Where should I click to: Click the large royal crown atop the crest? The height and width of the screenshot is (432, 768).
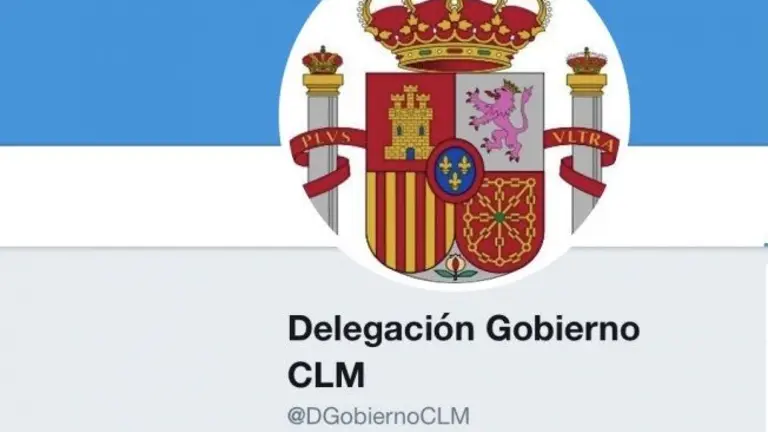coord(454,33)
